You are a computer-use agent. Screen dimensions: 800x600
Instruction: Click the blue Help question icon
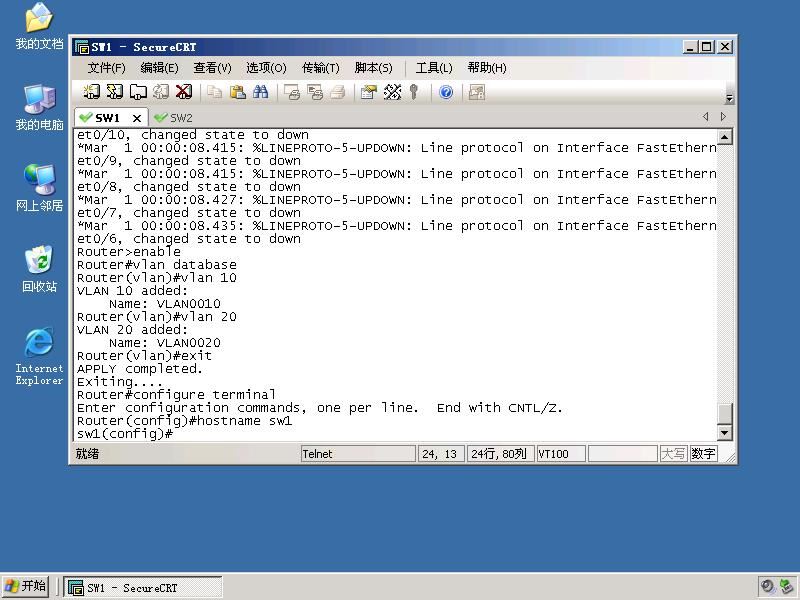coord(446,92)
